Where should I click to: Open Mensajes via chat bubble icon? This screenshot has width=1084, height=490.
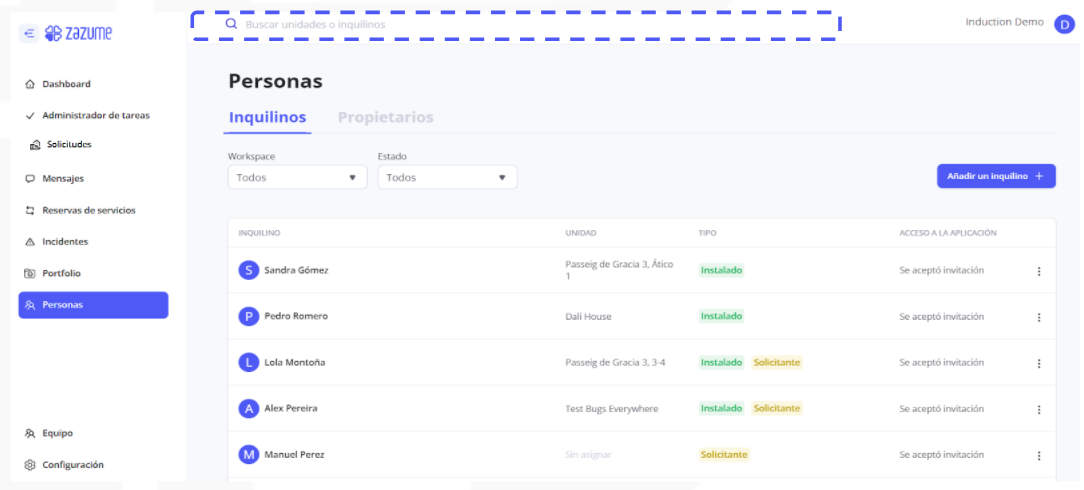pyautogui.click(x=30, y=179)
